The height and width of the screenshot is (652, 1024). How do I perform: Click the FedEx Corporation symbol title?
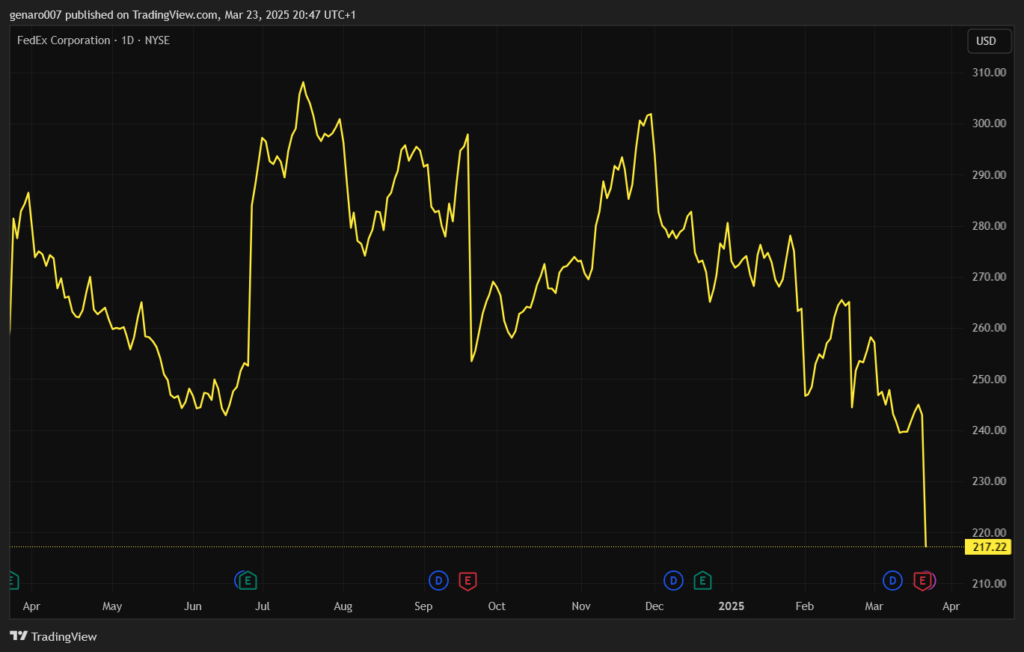(63, 41)
